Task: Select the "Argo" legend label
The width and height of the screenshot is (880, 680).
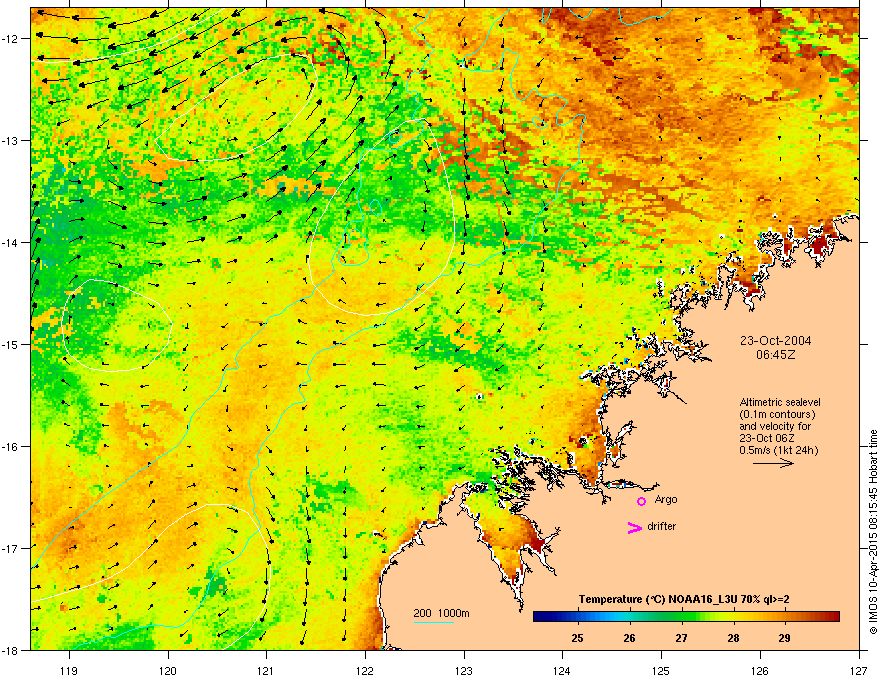Action: [666, 499]
